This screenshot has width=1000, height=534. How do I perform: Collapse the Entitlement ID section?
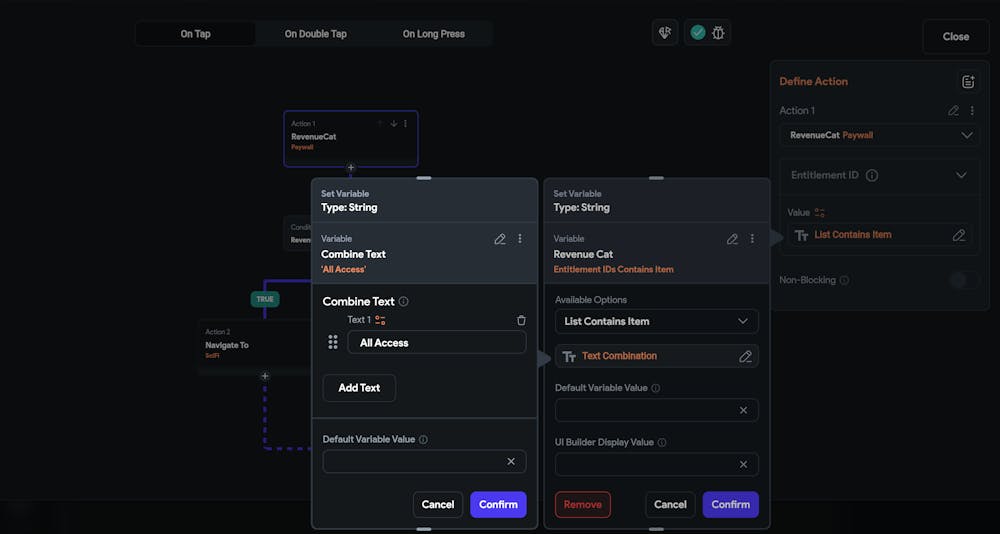pyautogui.click(x=961, y=175)
